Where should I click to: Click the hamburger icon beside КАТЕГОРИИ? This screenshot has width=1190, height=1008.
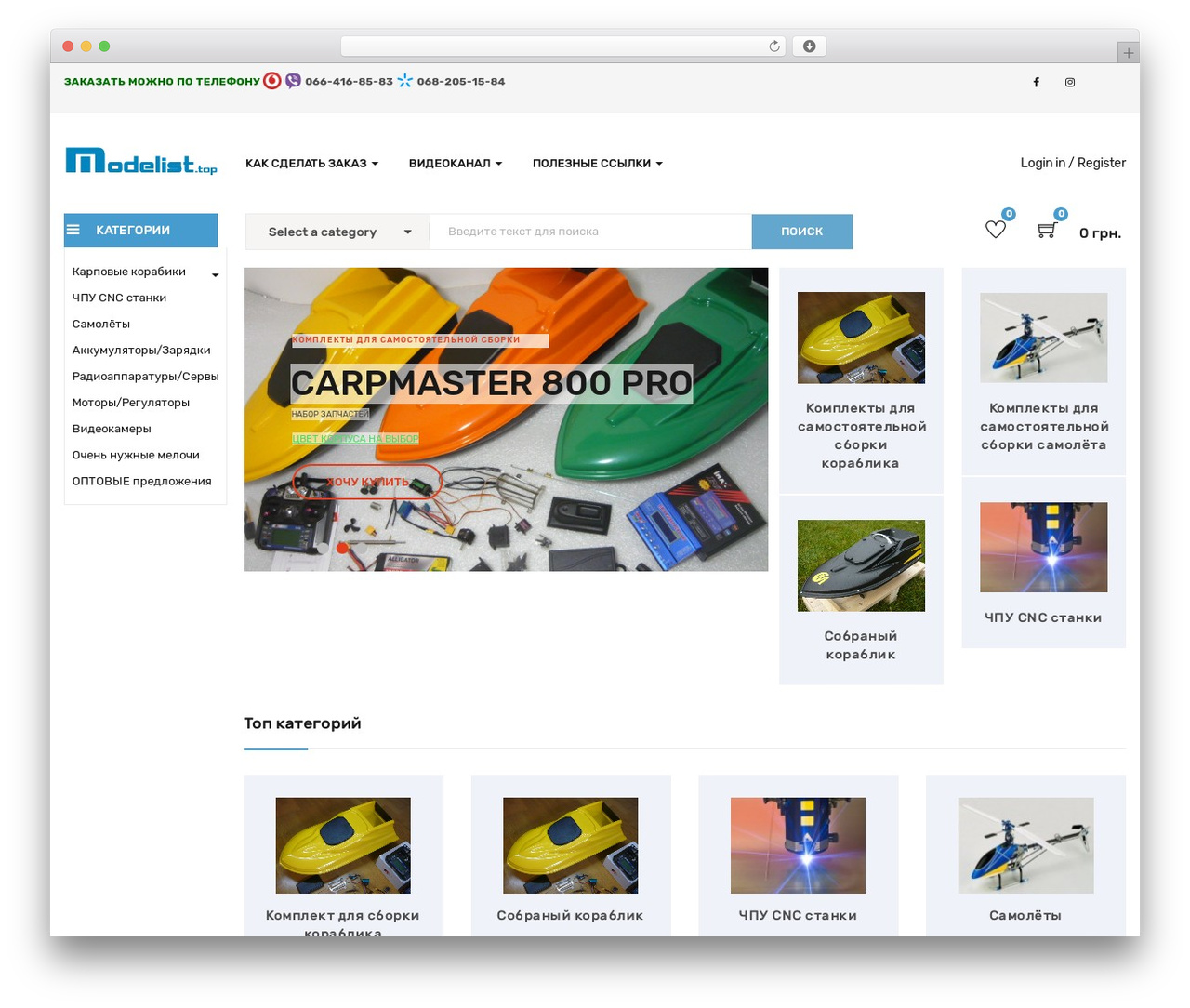pos(73,230)
